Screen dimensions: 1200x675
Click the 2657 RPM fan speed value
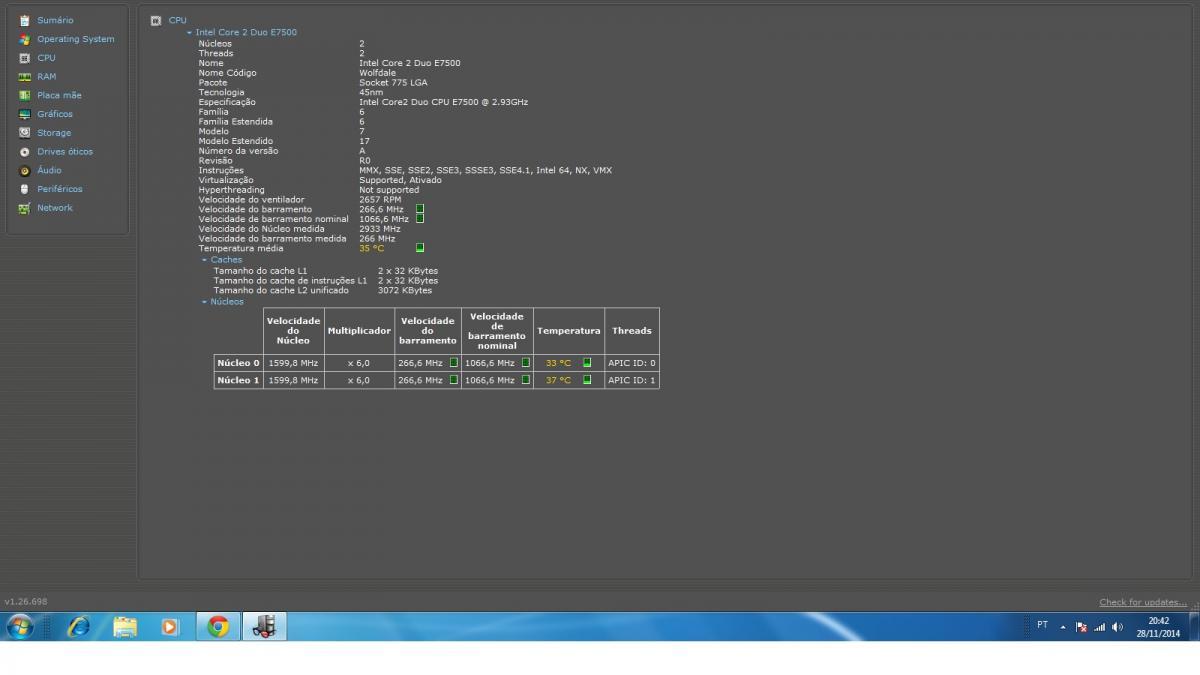(x=380, y=199)
